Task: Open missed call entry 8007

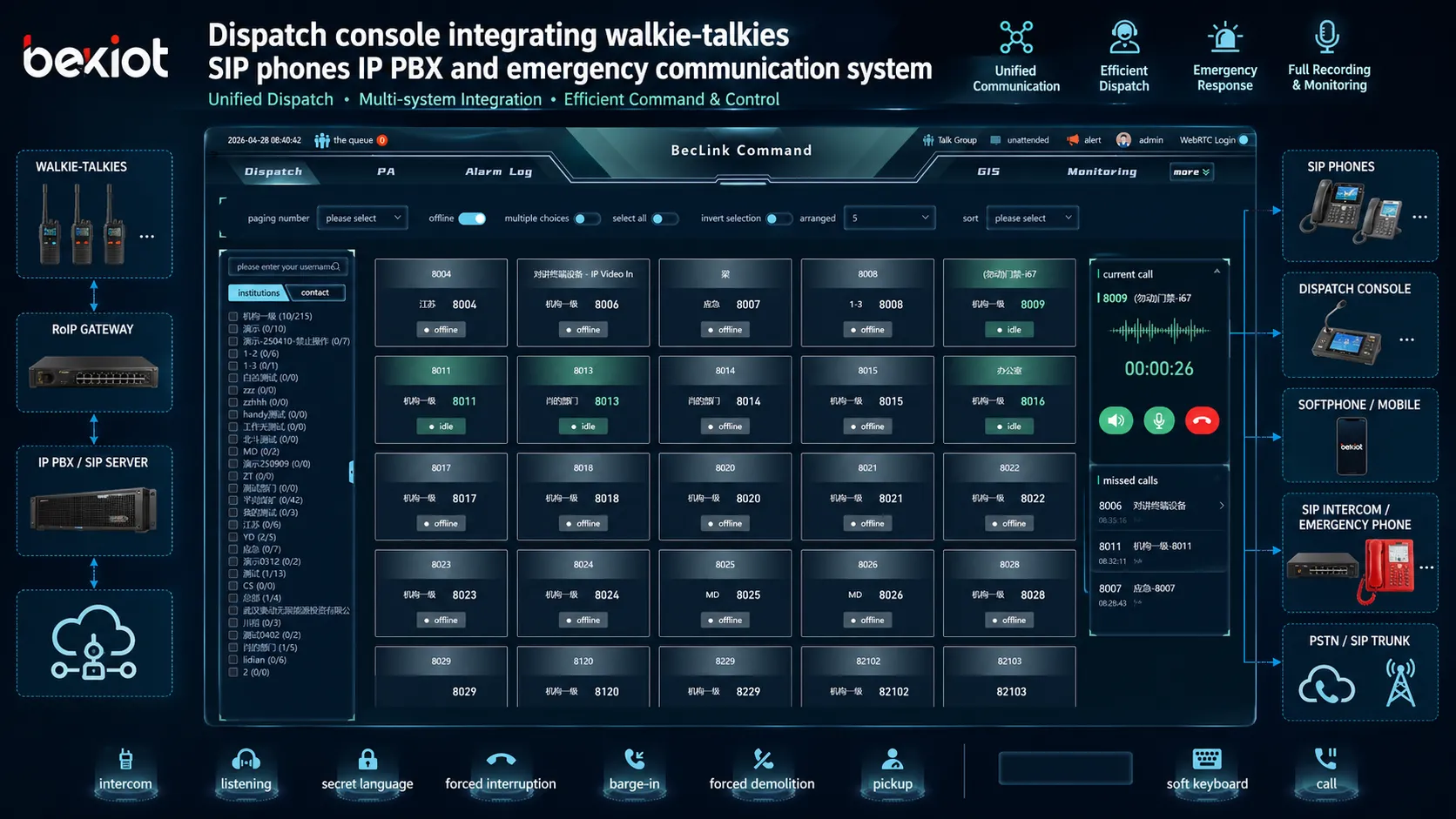Action: 1159,594
